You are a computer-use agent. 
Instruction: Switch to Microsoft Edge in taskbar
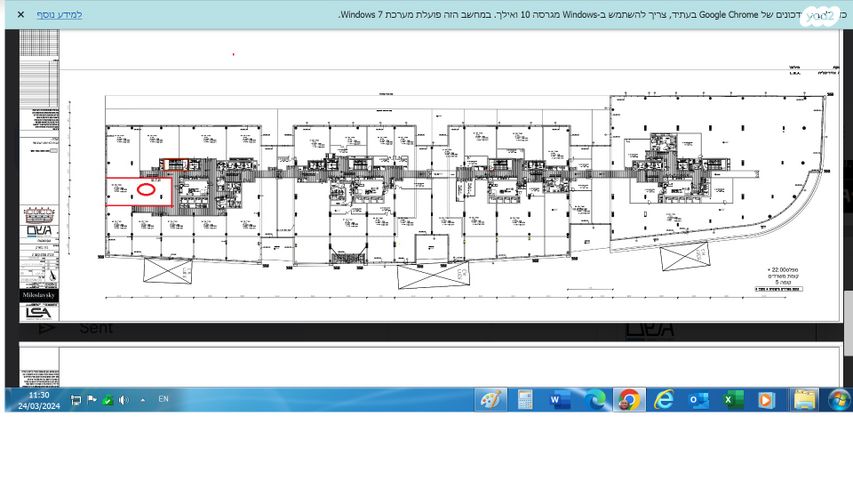[x=595, y=400]
